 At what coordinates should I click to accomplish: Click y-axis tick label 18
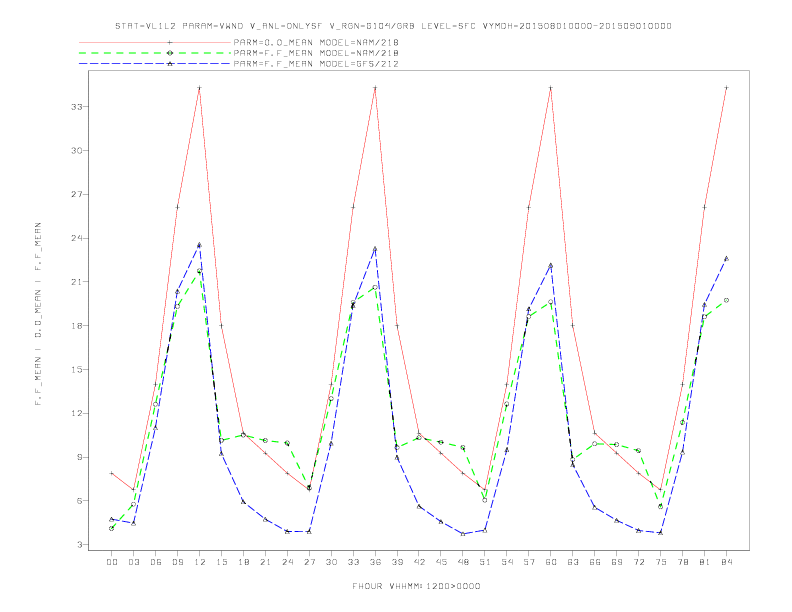click(x=77, y=326)
